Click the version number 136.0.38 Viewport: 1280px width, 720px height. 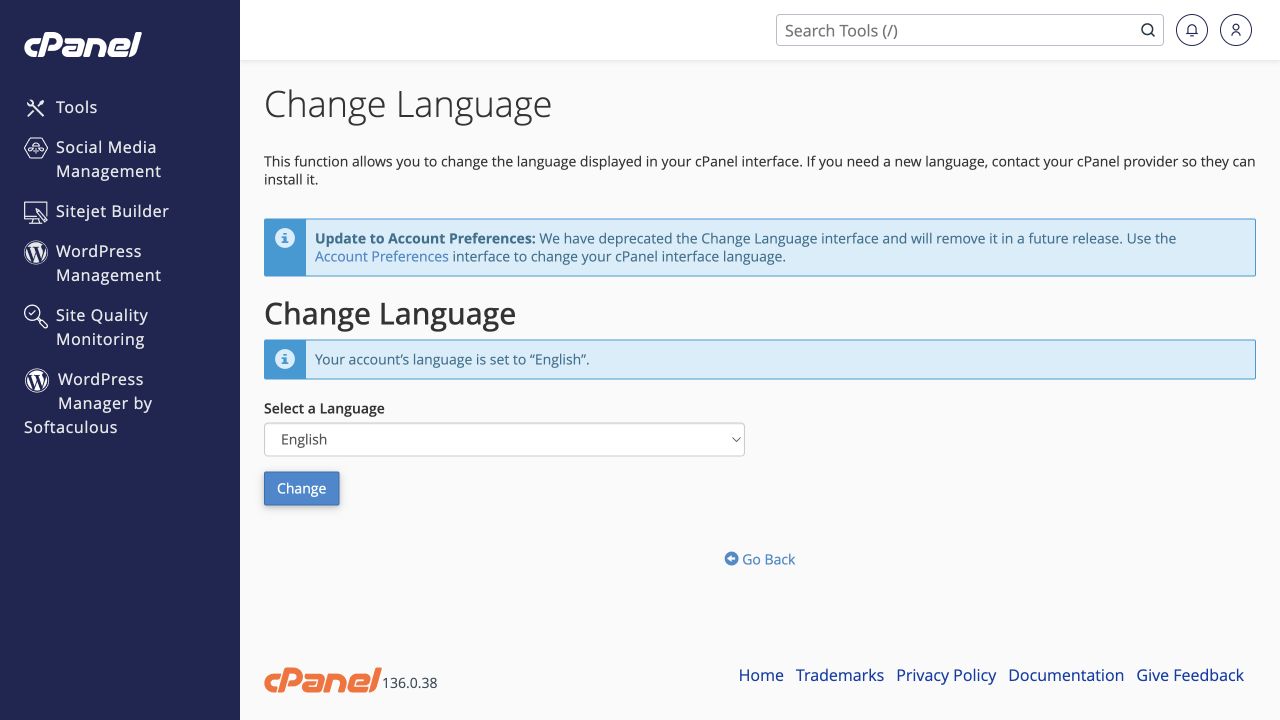click(410, 683)
